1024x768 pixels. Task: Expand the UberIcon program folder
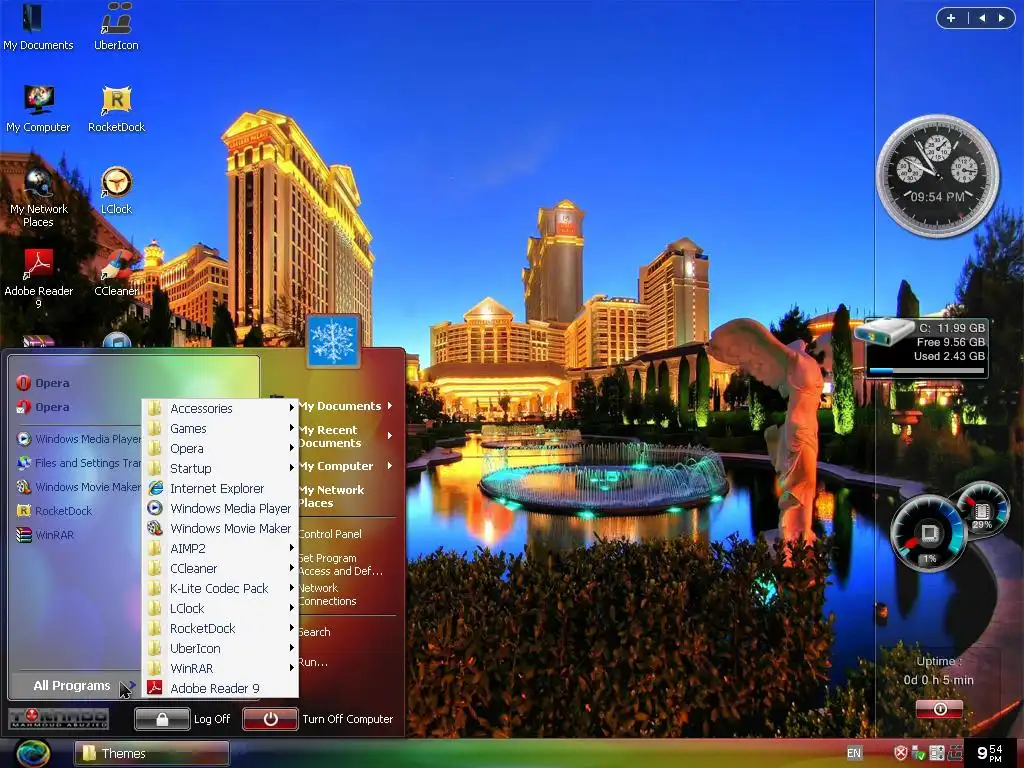coord(220,648)
